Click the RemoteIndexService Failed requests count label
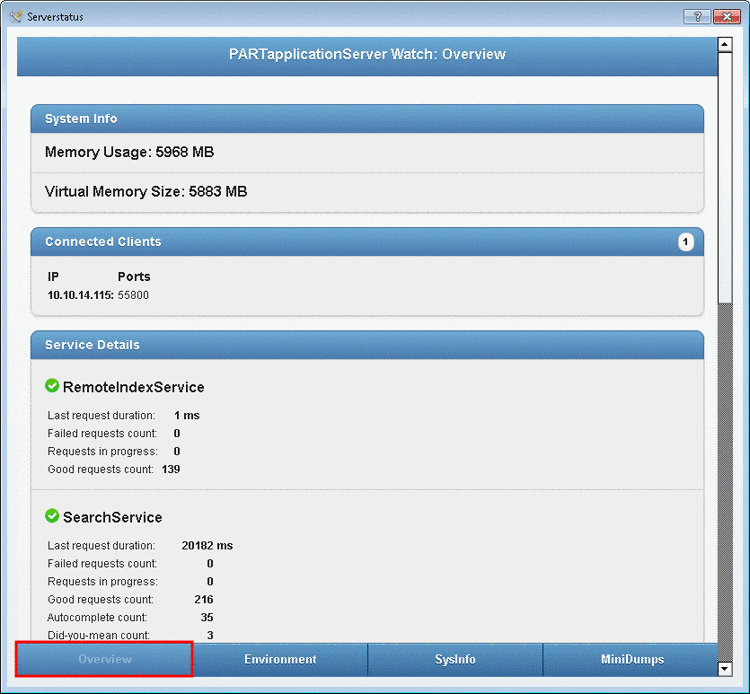This screenshot has height=694, width=750. click(x=102, y=433)
